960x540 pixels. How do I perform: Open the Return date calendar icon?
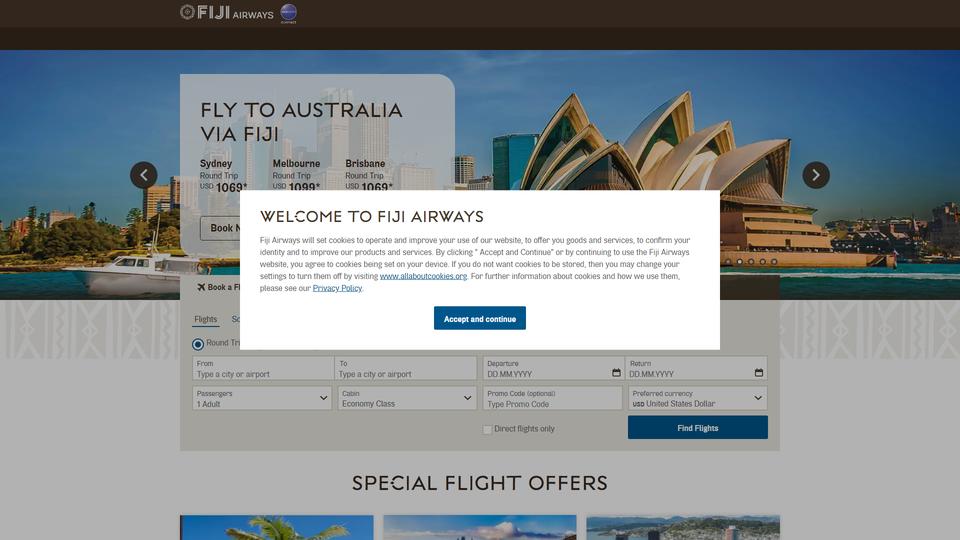click(x=759, y=373)
